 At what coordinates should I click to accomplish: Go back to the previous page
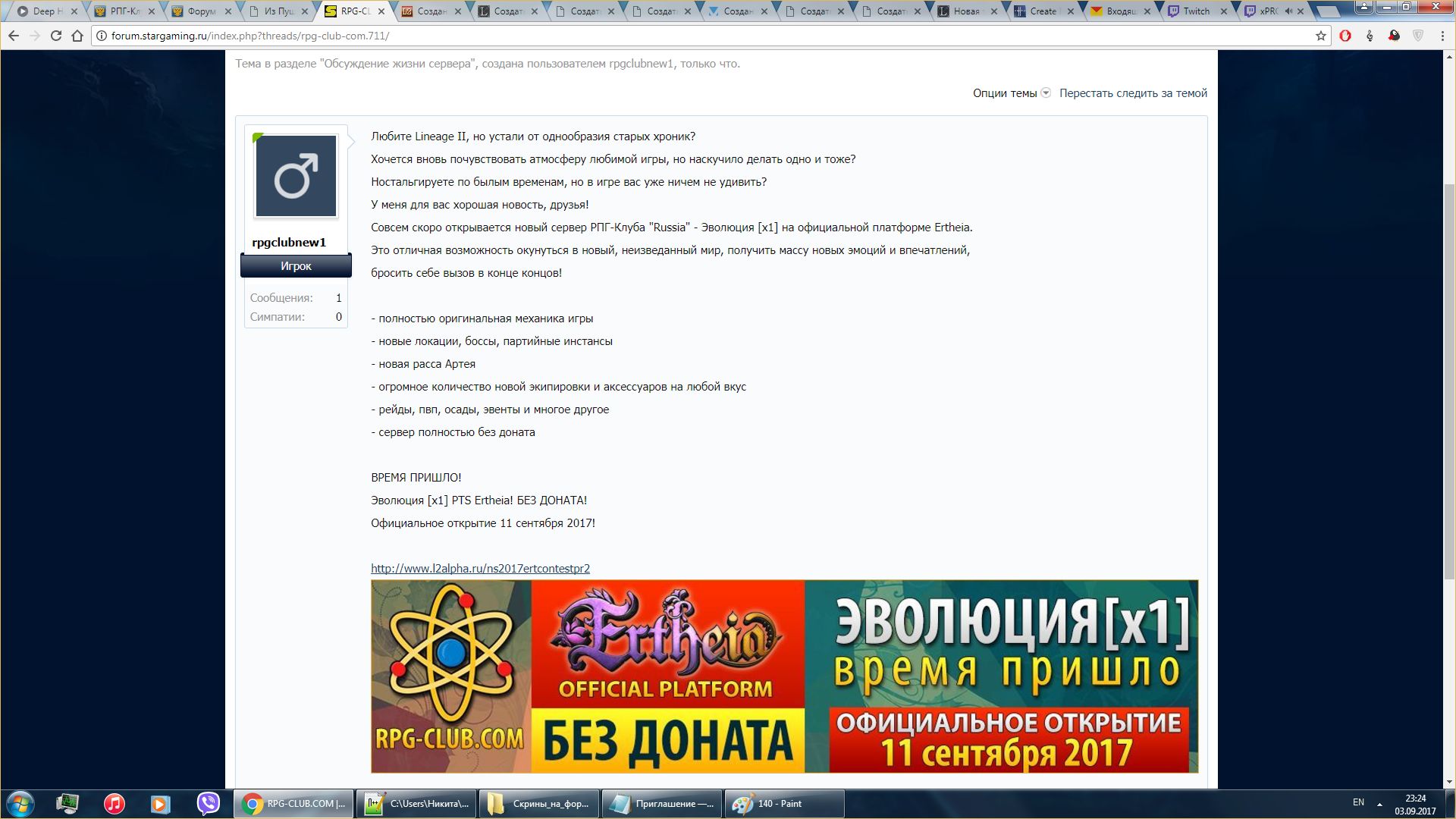(x=14, y=36)
